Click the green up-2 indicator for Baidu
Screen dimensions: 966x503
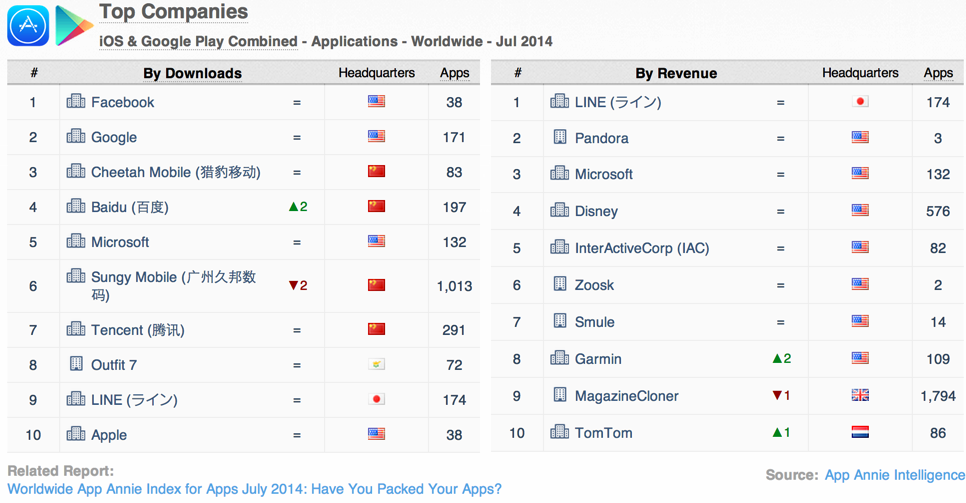pyautogui.click(x=298, y=207)
